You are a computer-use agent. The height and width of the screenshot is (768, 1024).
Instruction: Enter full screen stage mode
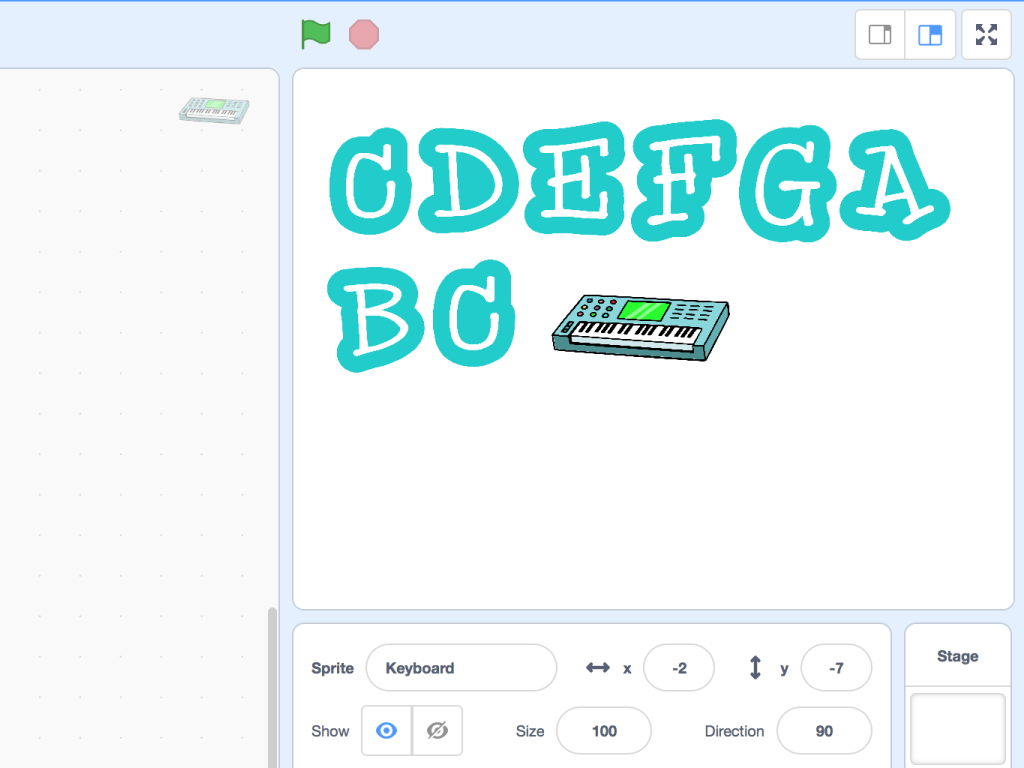click(x=986, y=35)
